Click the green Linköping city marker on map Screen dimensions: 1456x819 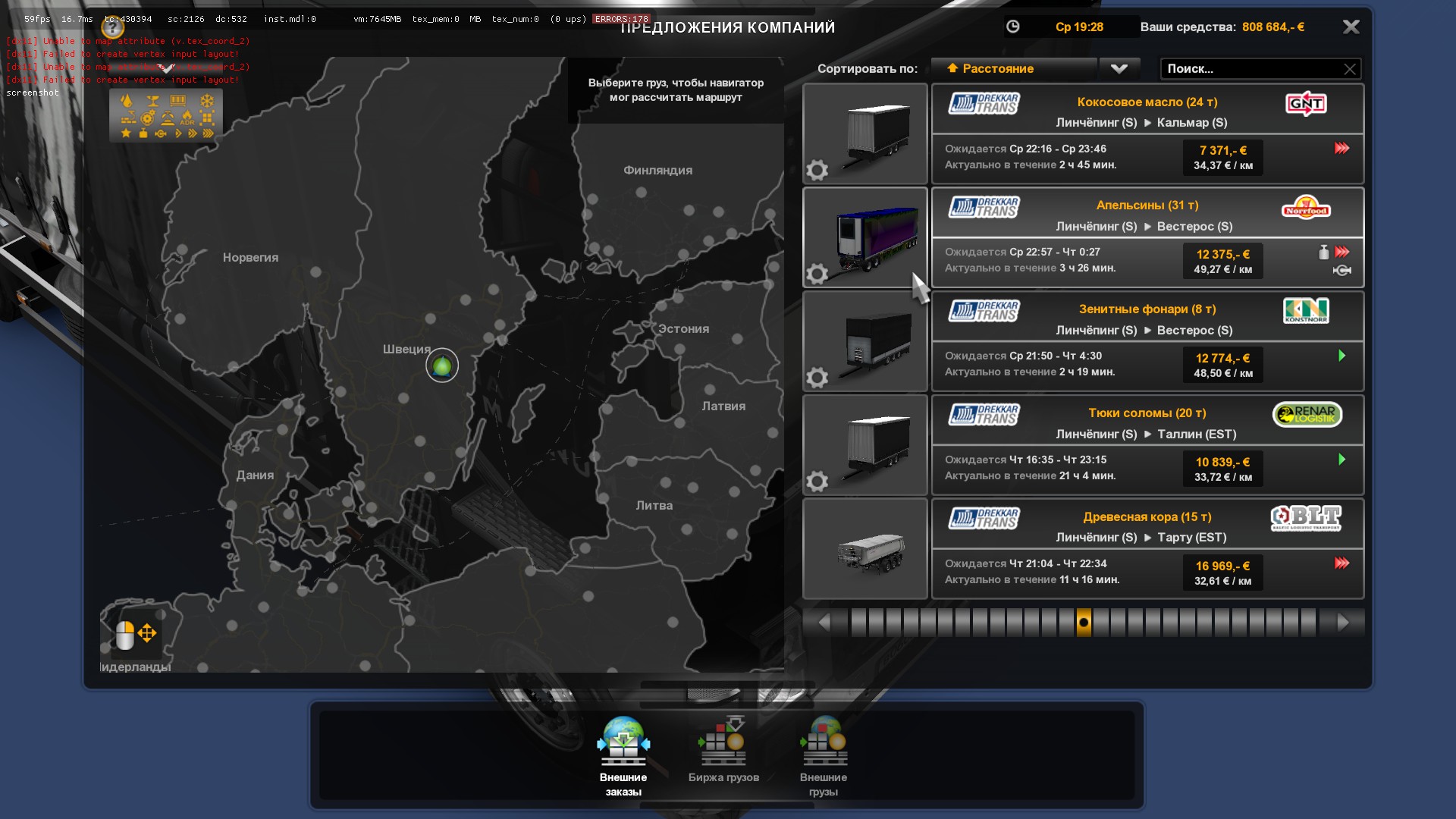442,366
